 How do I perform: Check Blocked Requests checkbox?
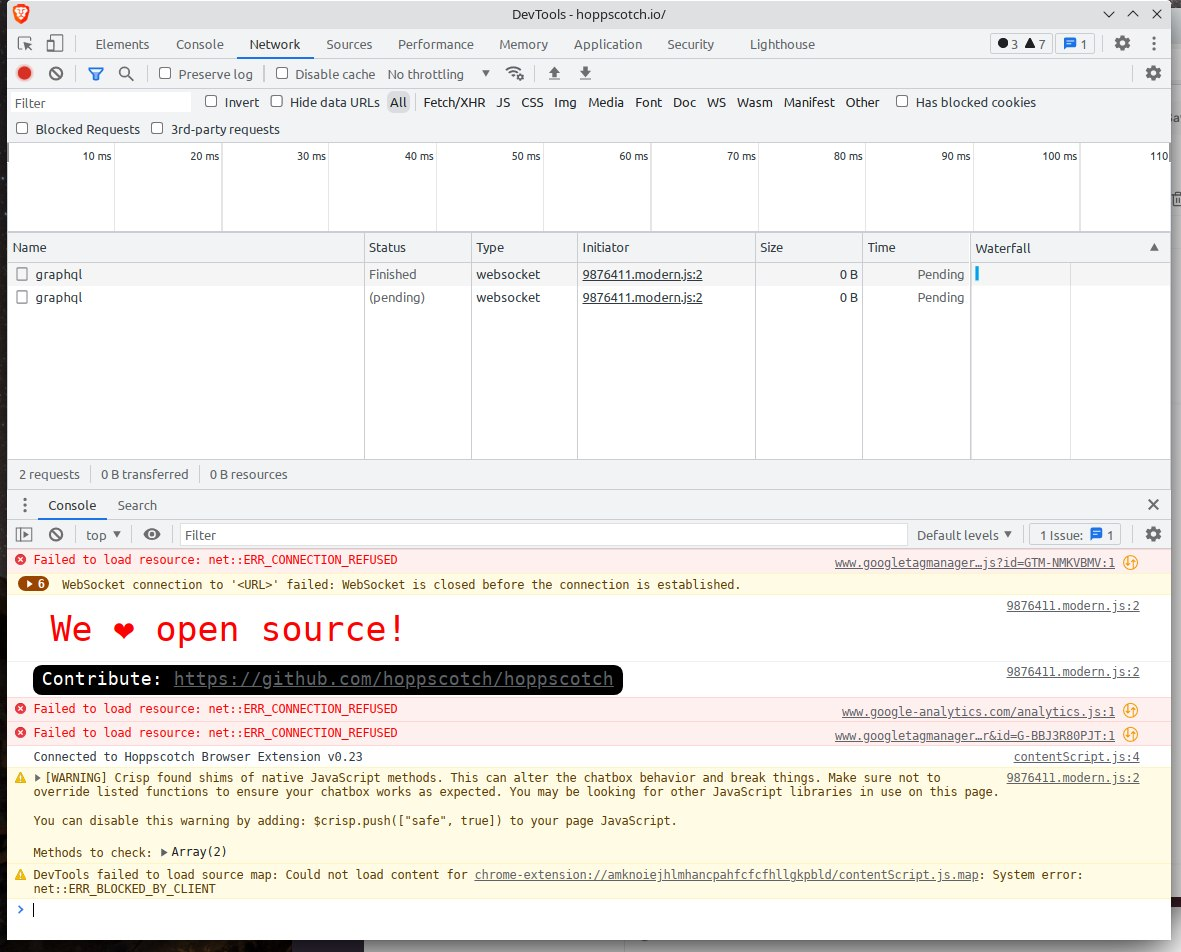pyautogui.click(x=22, y=128)
